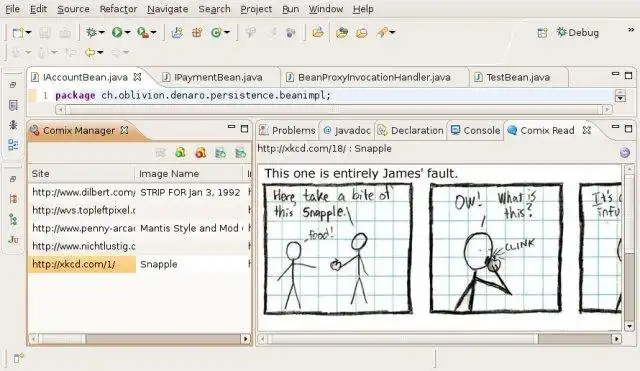Click the comic viewer horizontal scrollbar thumb
640x371 pixels.
pyautogui.click(x=402, y=339)
